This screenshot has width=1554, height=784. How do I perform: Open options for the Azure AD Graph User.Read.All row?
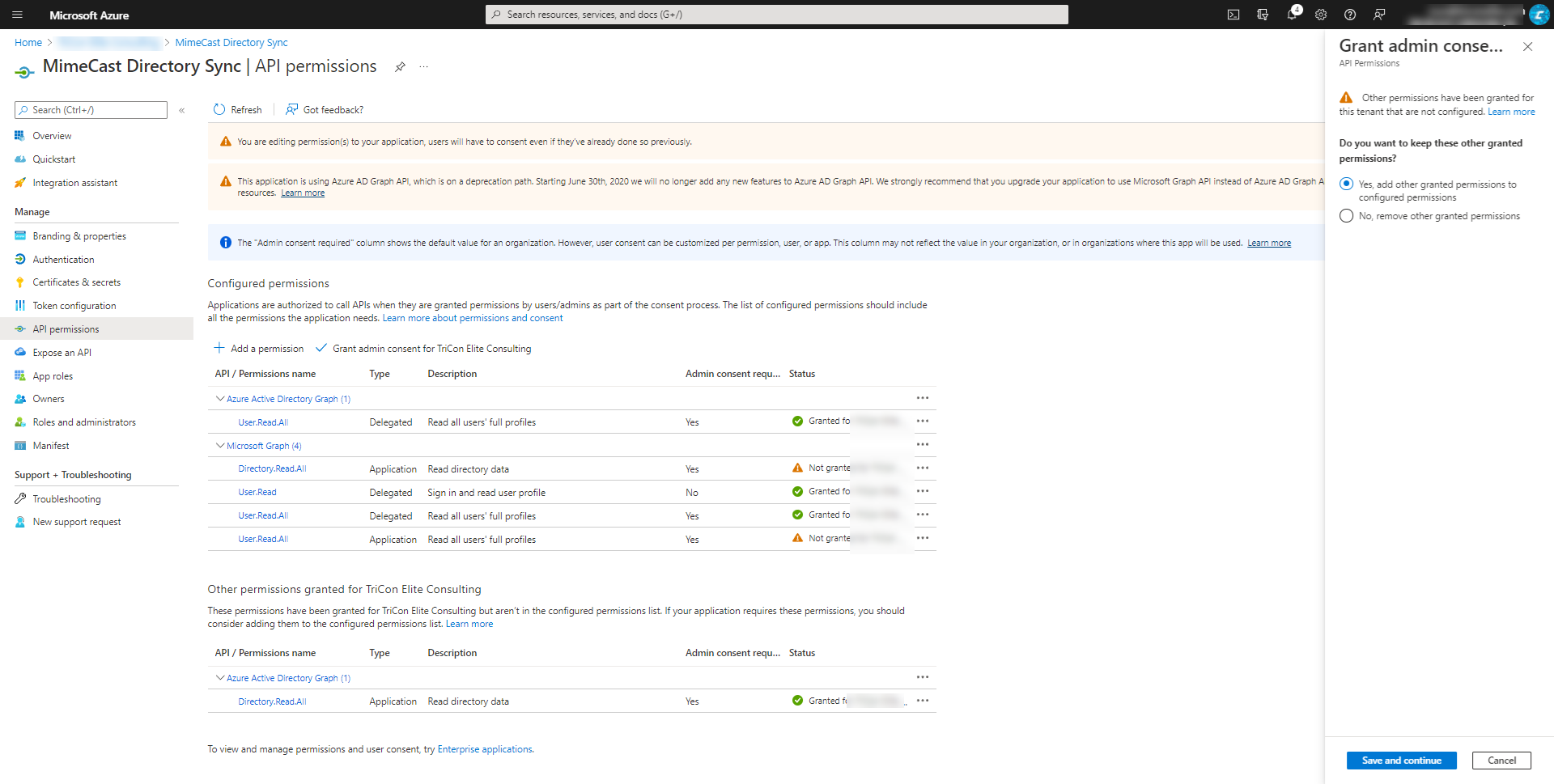923,422
